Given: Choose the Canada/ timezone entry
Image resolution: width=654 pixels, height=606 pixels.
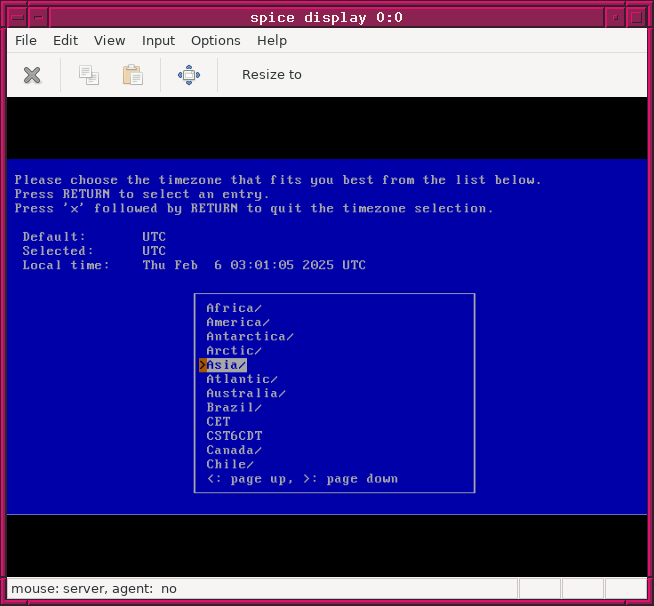Looking at the screenshot, I should point(234,450).
